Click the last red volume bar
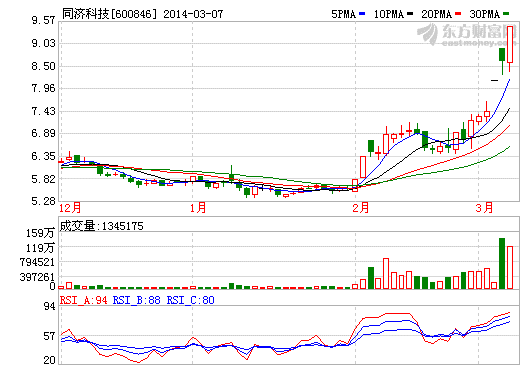 510,267
